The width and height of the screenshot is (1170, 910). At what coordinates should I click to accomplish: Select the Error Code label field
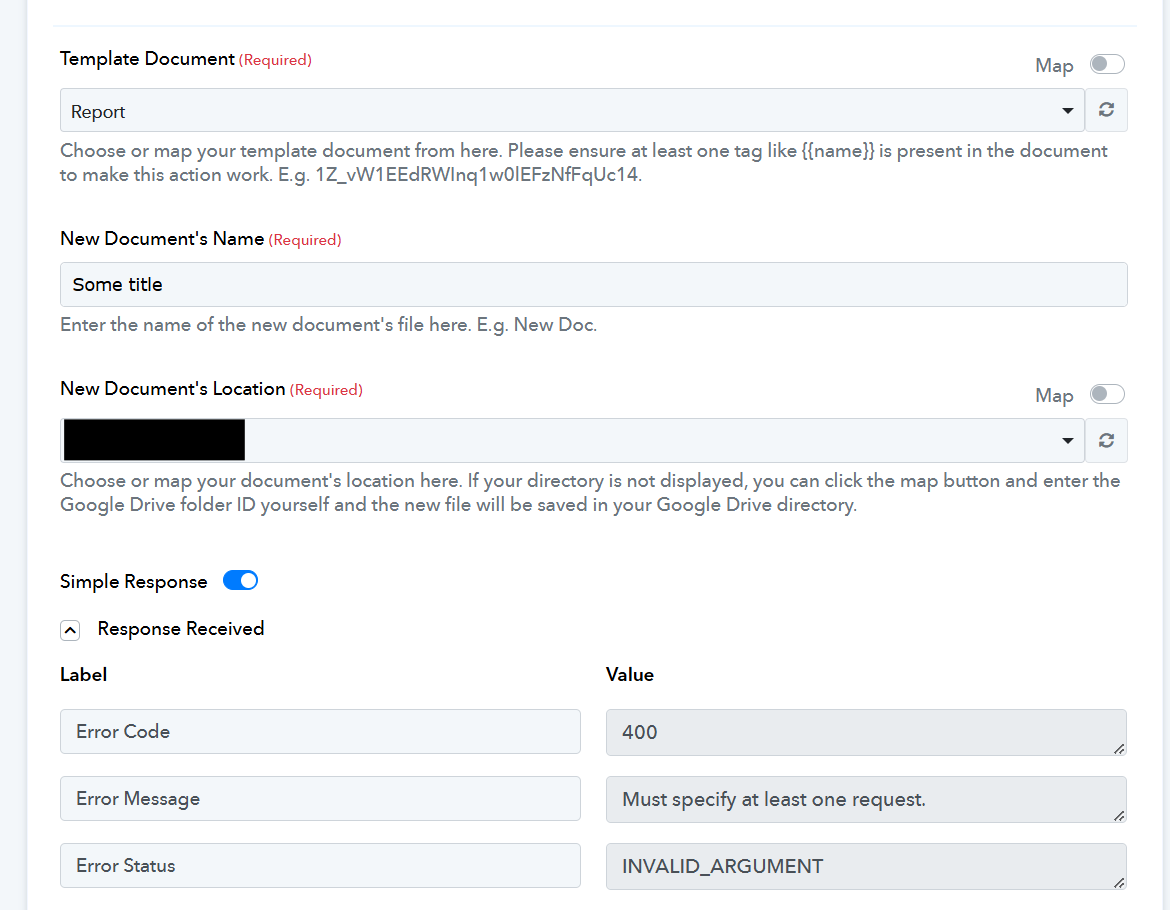[320, 732]
